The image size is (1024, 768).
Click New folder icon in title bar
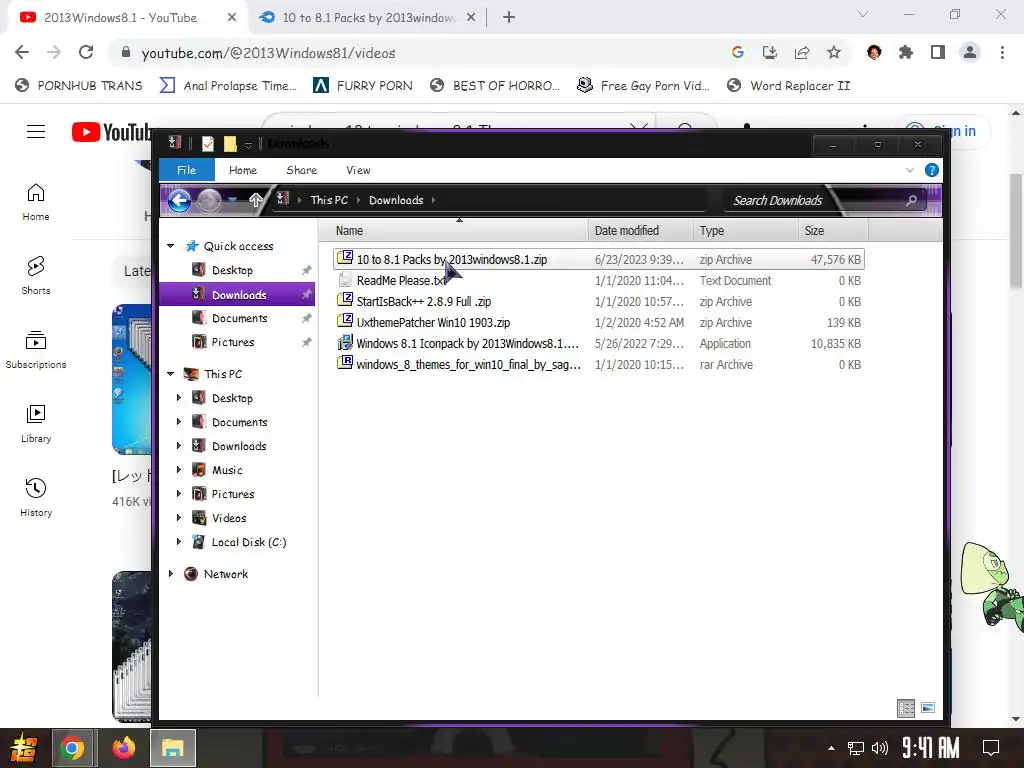click(x=230, y=144)
